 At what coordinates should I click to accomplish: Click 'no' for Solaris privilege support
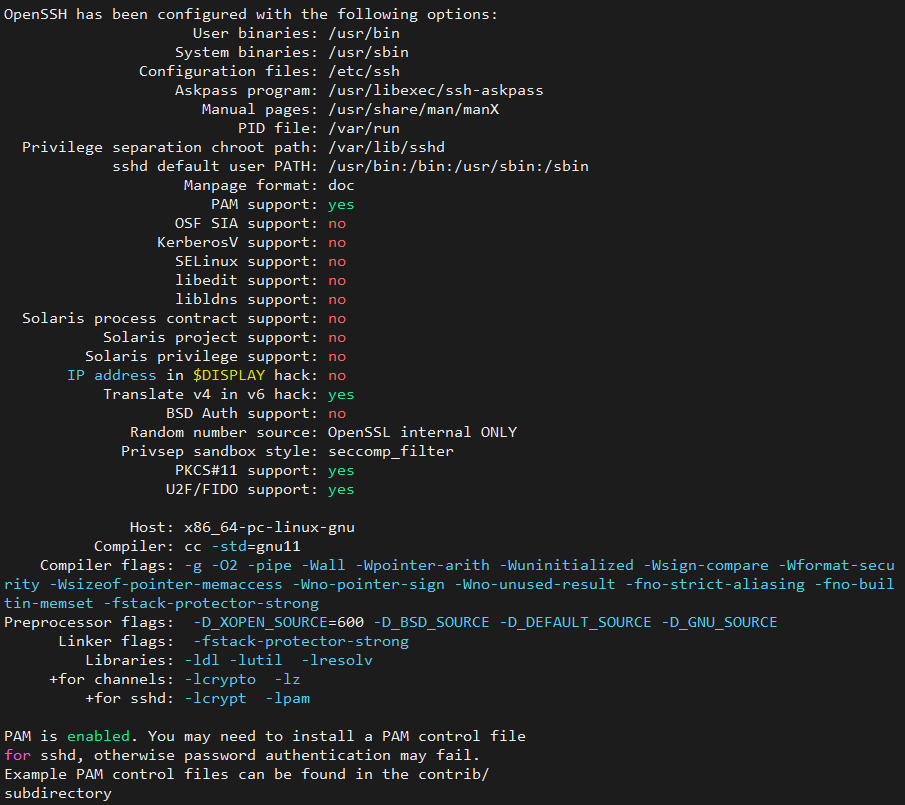coord(337,357)
